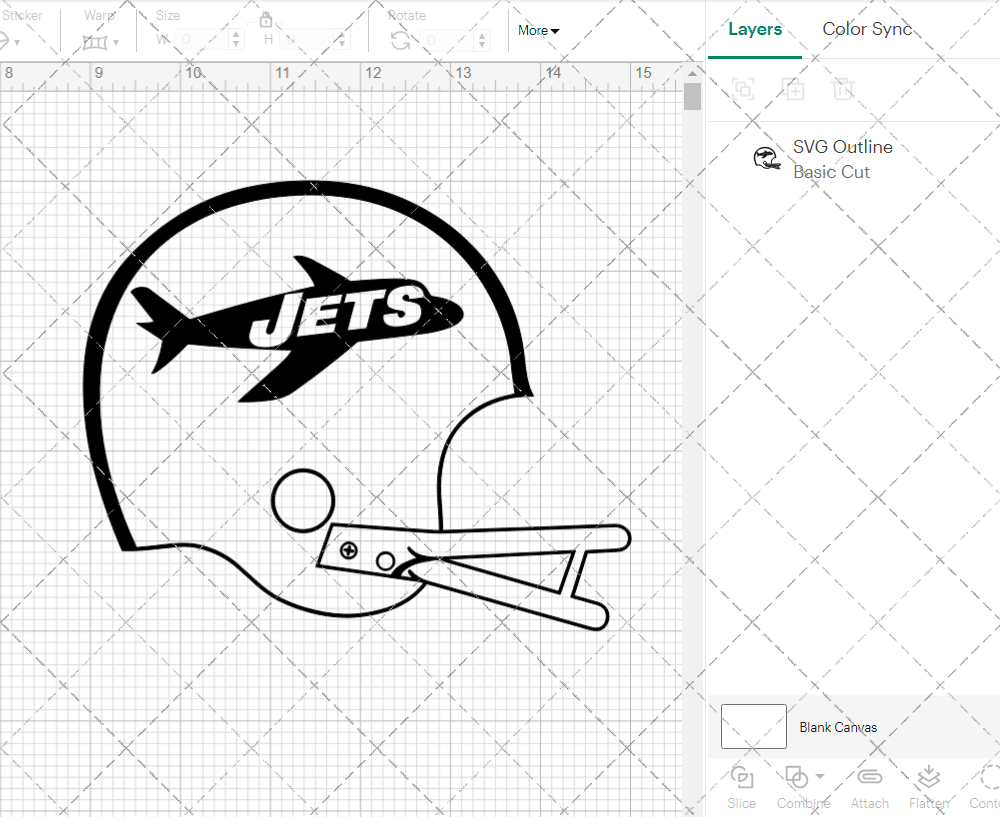This screenshot has height=817, width=1000.
Task: Click the delete trash icon in Layers panel
Action: (843, 90)
